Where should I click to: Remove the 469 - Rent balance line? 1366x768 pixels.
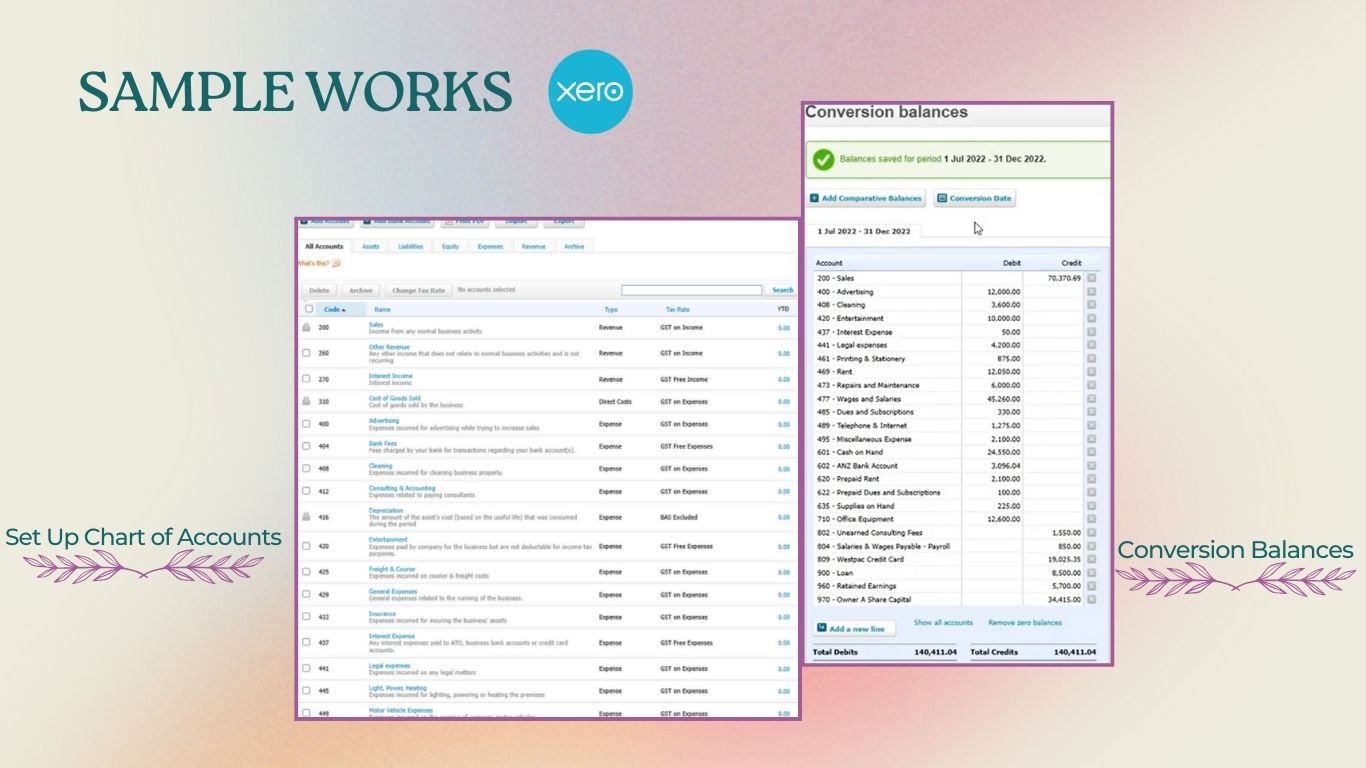click(x=1092, y=372)
